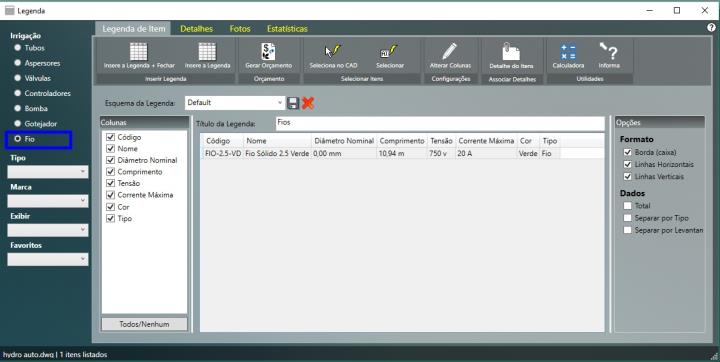Select the Tubos radio option
The image size is (720, 362).
(x=17, y=47)
